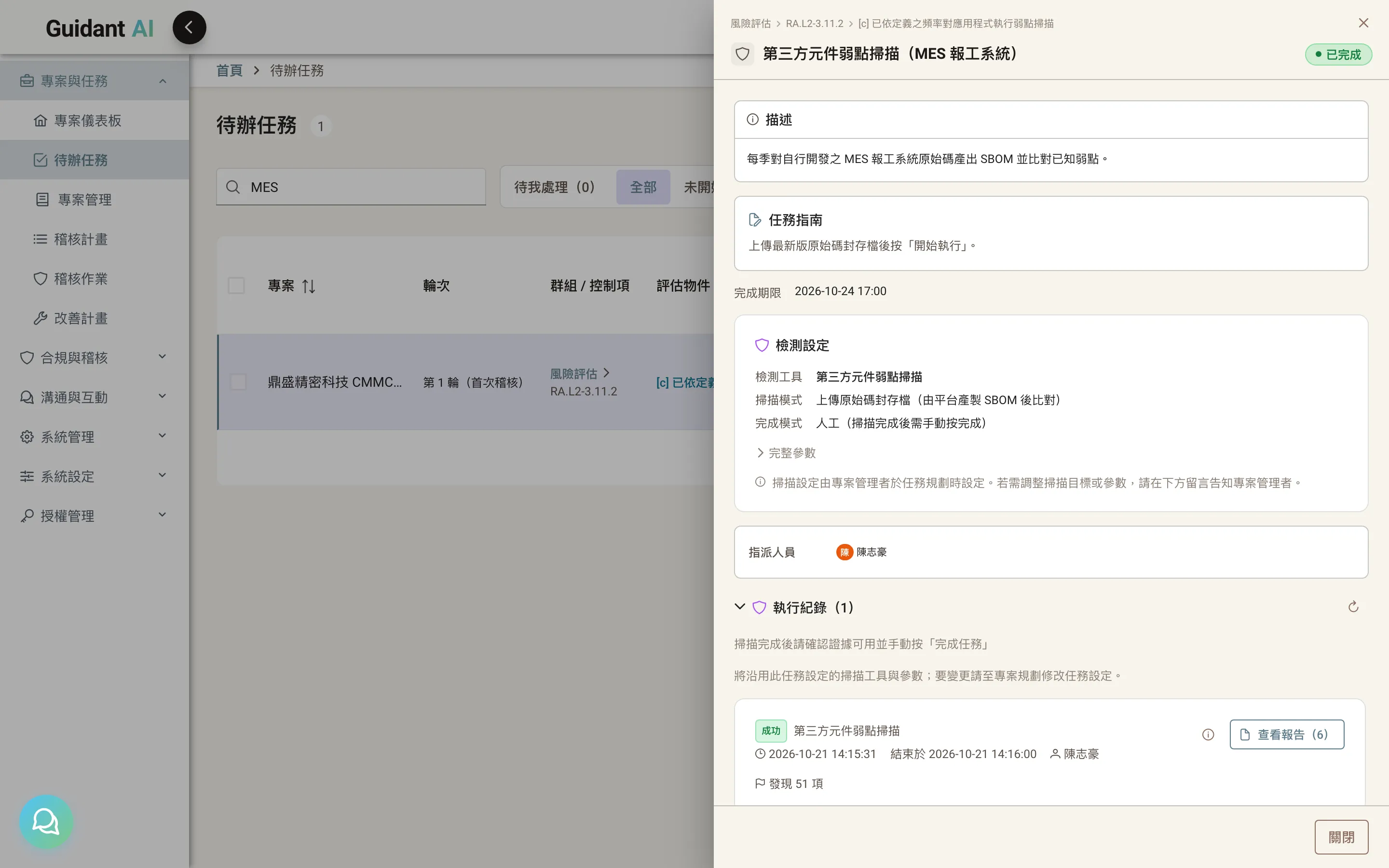This screenshot has height=868, width=1389.
Task: Click the 已完成 status badge
Action: pyautogui.click(x=1338, y=54)
